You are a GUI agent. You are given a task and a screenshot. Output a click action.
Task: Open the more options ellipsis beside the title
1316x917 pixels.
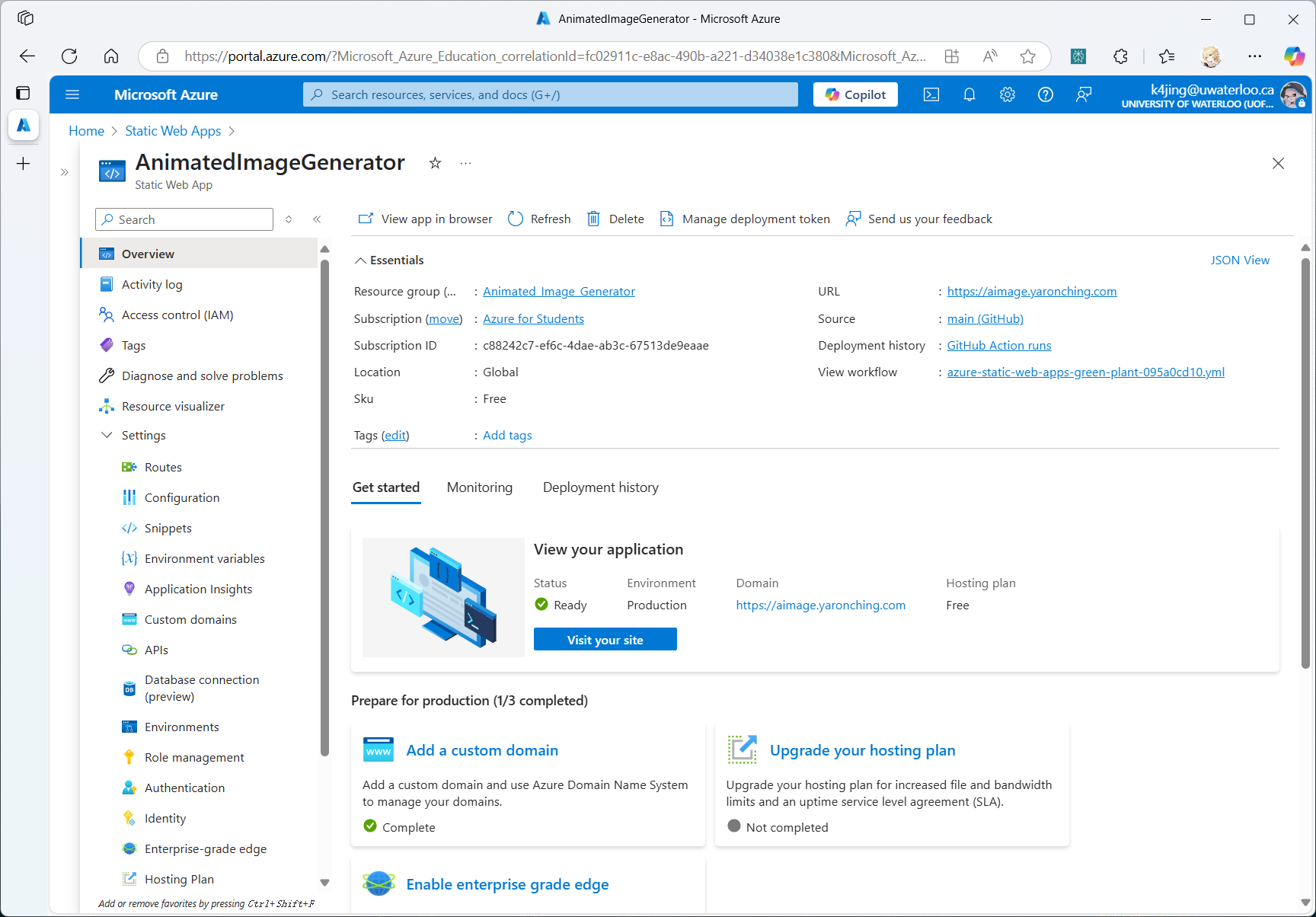[x=465, y=163]
